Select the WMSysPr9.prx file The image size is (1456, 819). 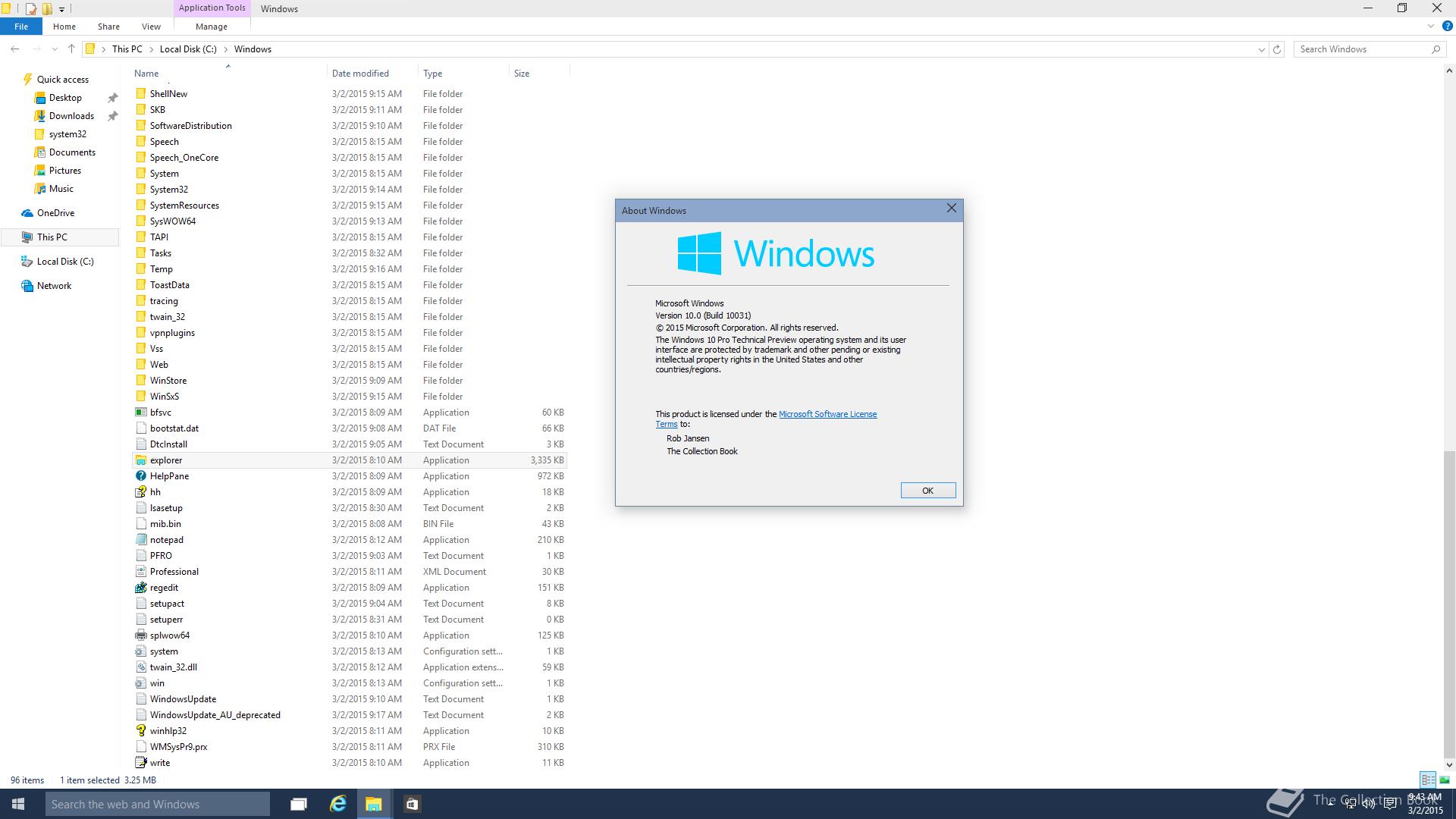349,747
